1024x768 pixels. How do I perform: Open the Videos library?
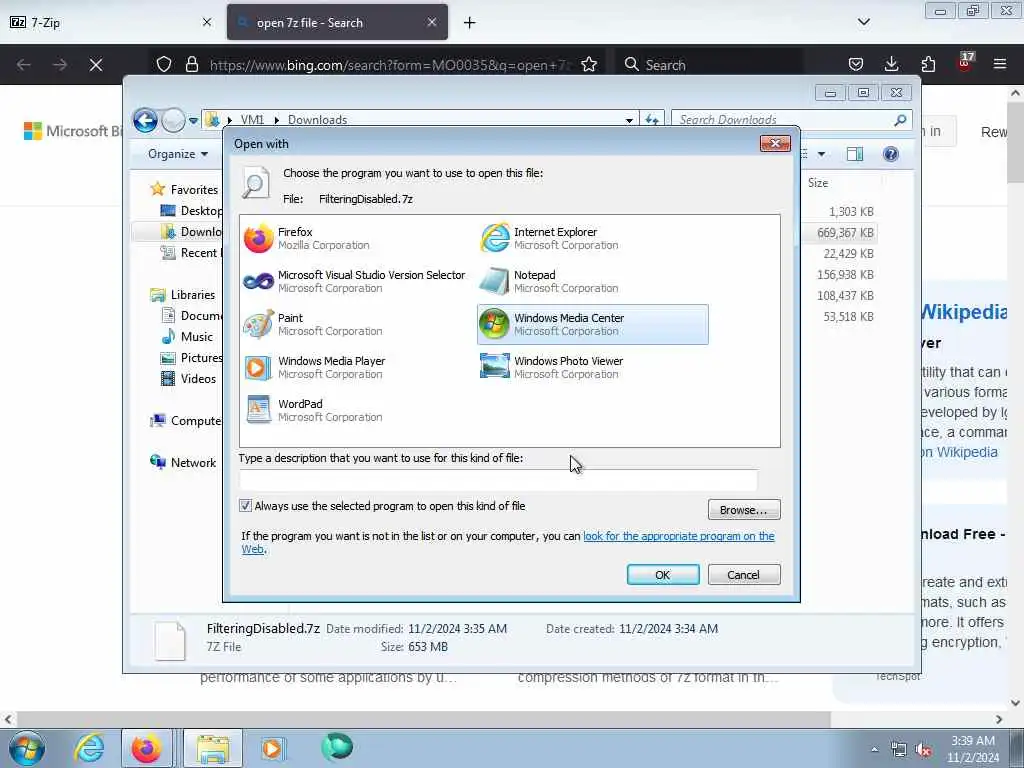click(x=198, y=379)
